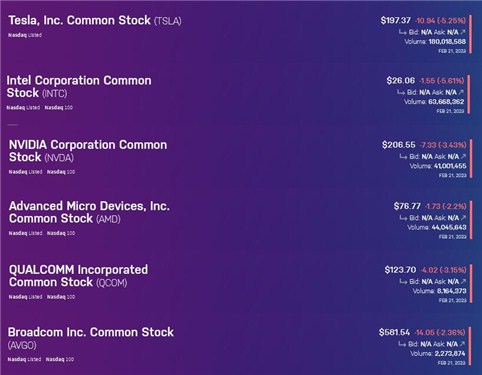This screenshot has width=482, height=375.
Task: Open Tesla bid/ask arrow icon
Action: point(462,32)
